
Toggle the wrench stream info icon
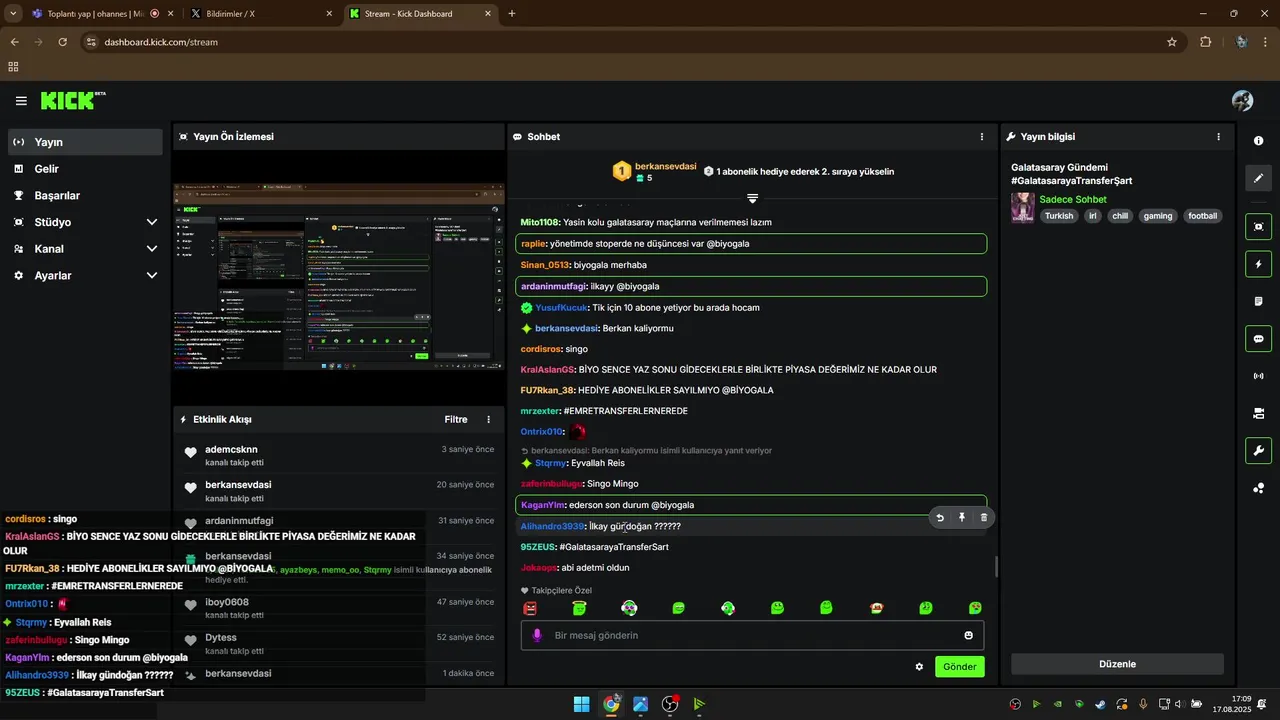(x=1258, y=450)
